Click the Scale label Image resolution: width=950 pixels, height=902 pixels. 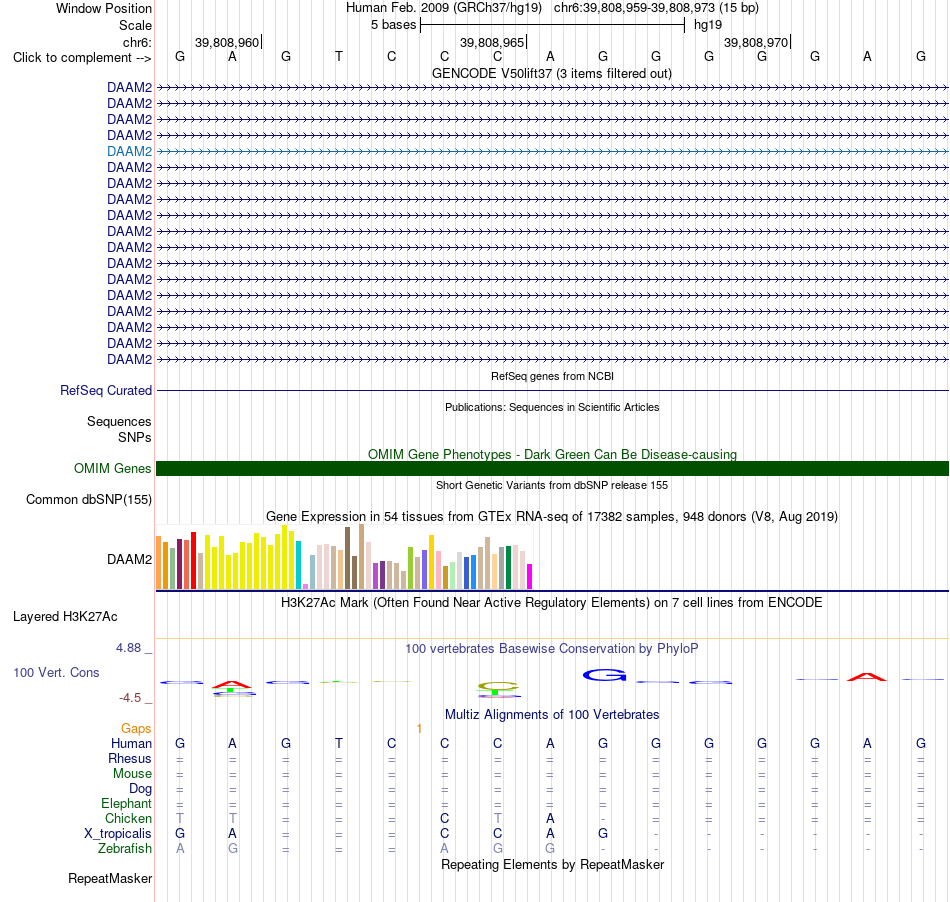pyautogui.click(x=135, y=25)
